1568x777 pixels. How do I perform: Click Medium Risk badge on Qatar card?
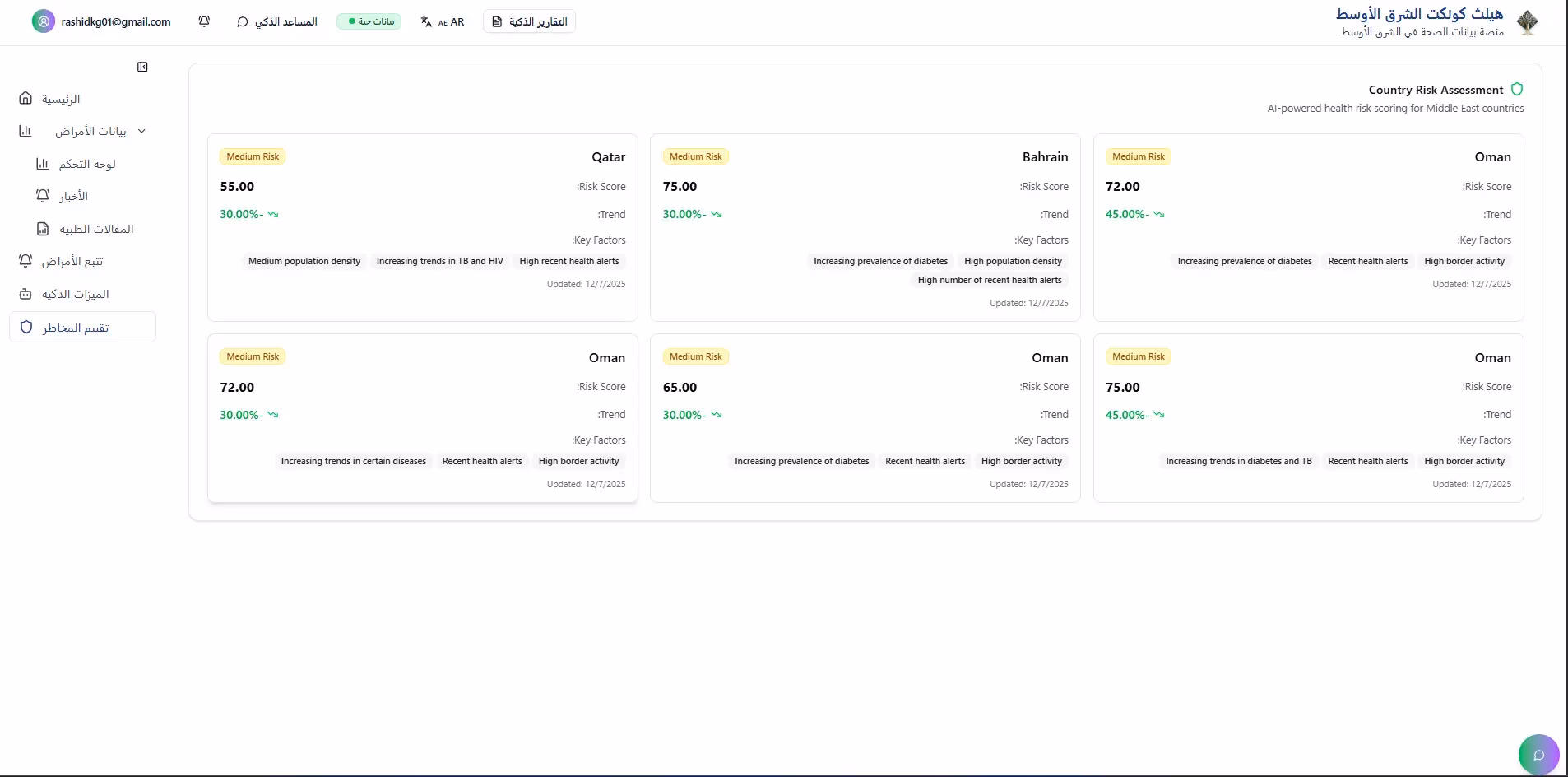253,156
